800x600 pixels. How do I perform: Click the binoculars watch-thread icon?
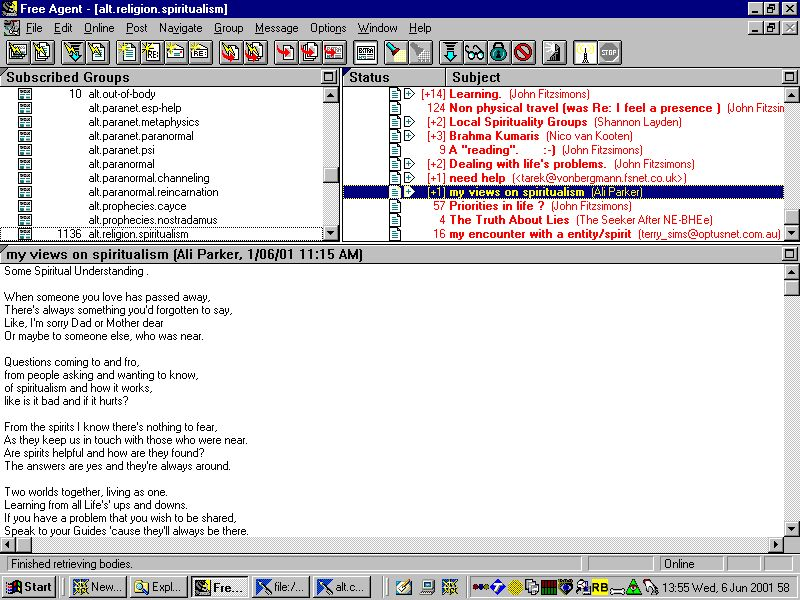pyautogui.click(x=474, y=52)
